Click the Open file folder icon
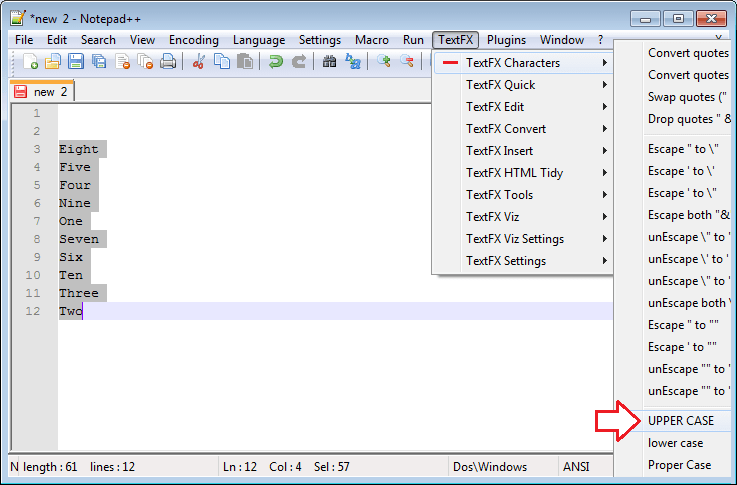This screenshot has height=485, width=737. tap(53, 62)
